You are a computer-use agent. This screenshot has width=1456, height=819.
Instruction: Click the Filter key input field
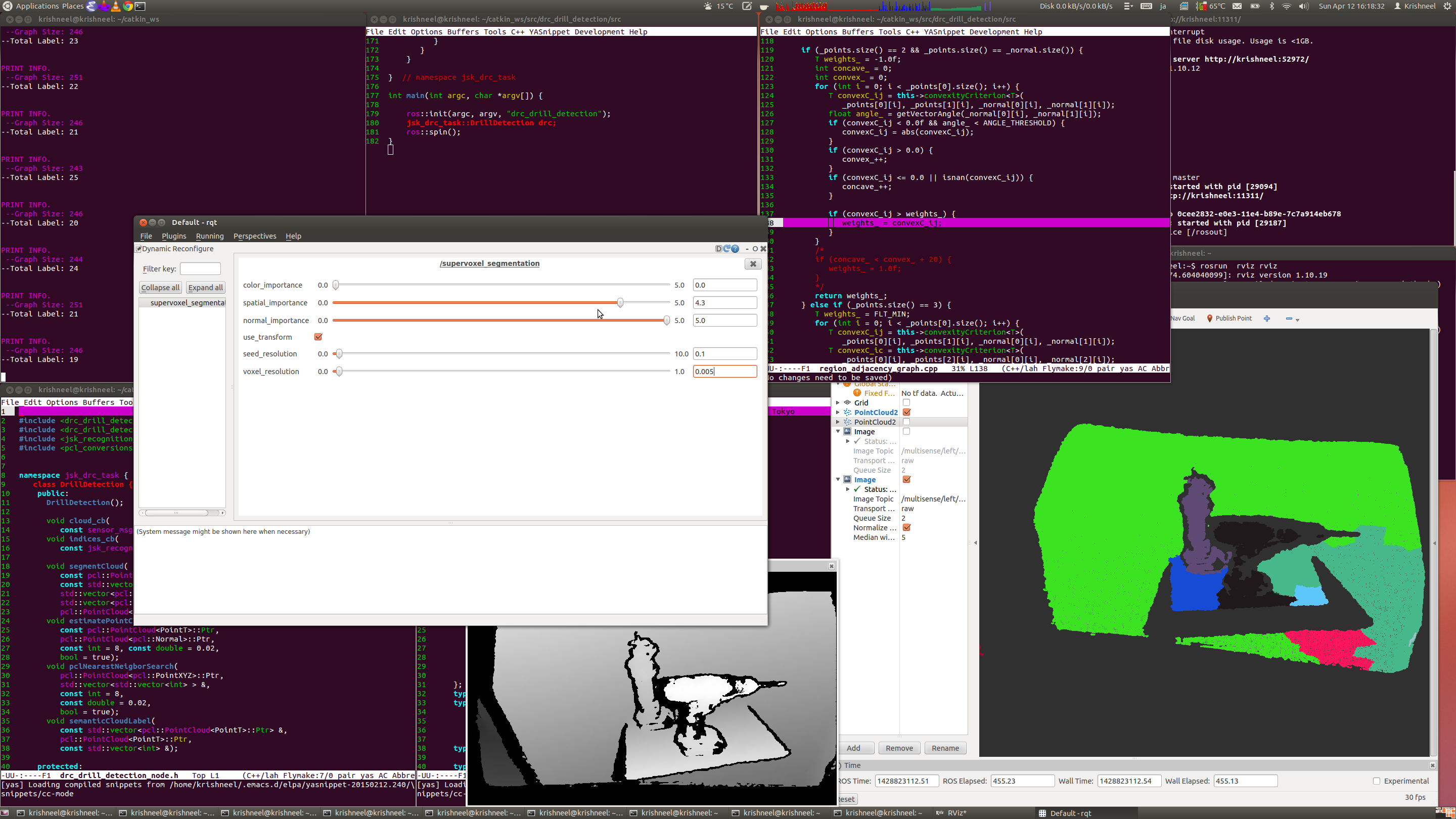[x=200, y=268]
